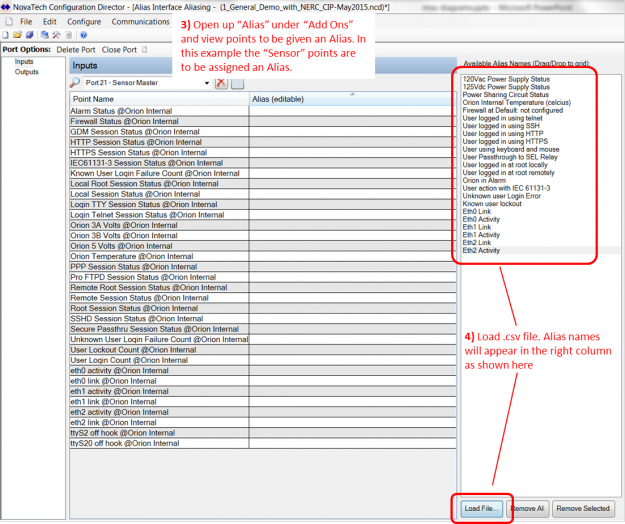Select 'Orion Temperature @Orion Internal' point row
Screen dimensions: 625x524
point(159,256)
